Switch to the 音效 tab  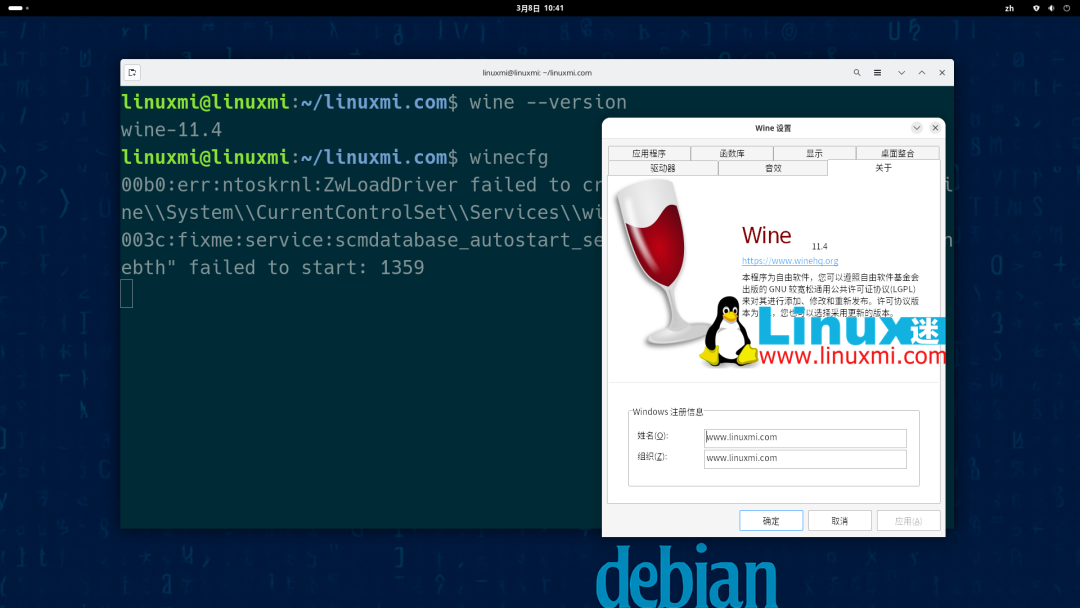click(x=772, y=167)
